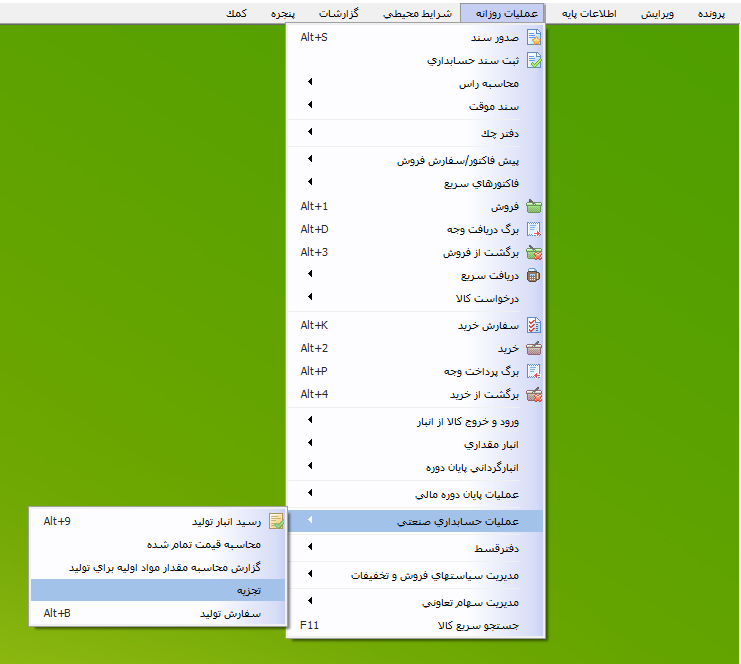741x664 pixels.
Task: Expand the محاسبه راس submenu arrow
Action: point(309,83)
